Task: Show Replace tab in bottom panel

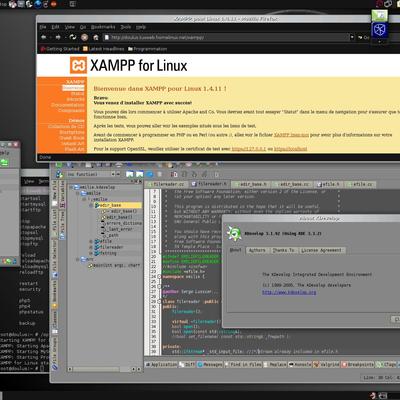Action: coord(275,365)
